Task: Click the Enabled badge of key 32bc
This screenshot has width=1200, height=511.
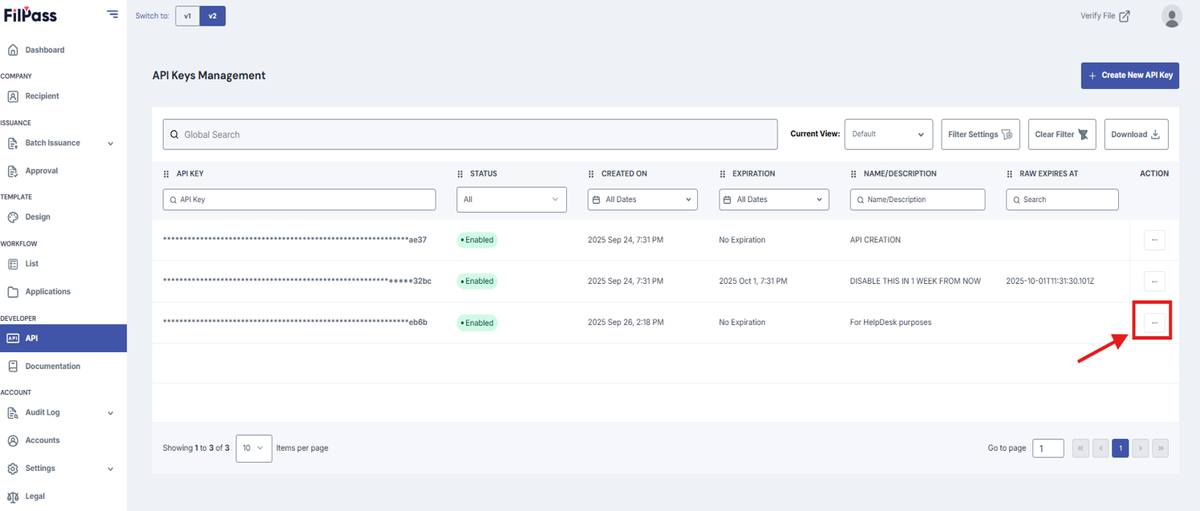Action: pos(477,281)
